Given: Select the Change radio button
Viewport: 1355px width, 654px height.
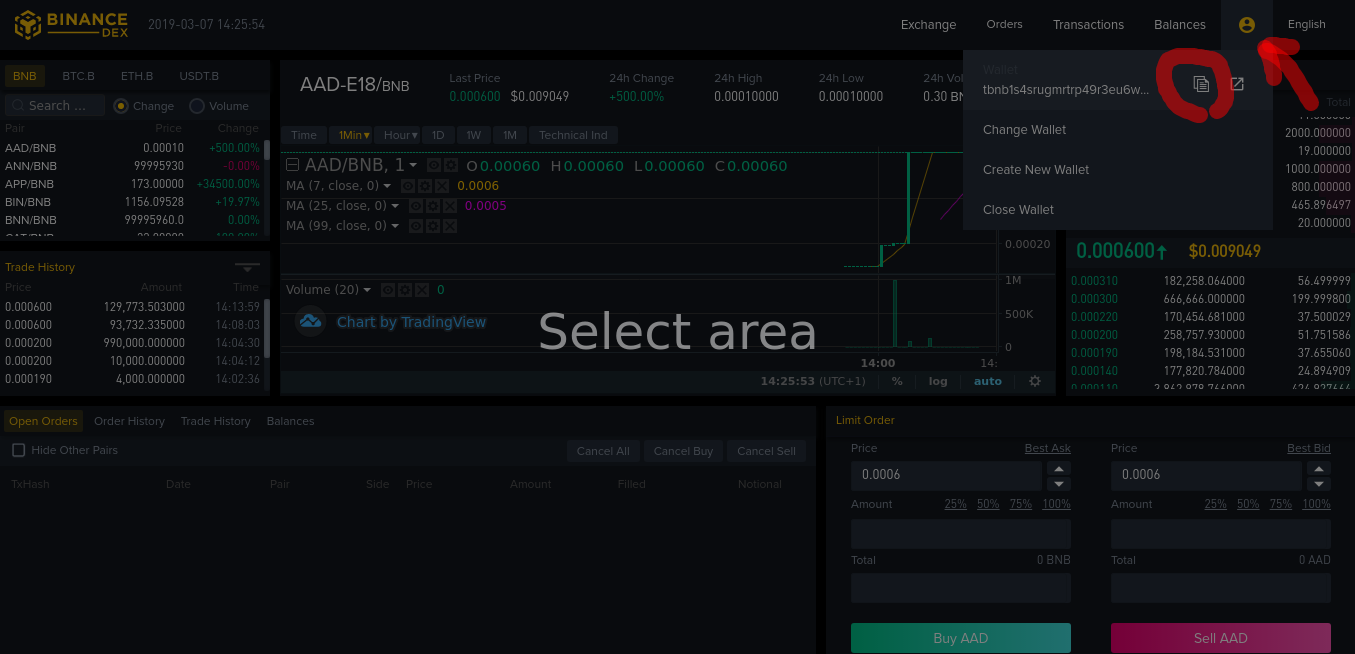Looking at the screenshot, I should [x=121, y=106].
